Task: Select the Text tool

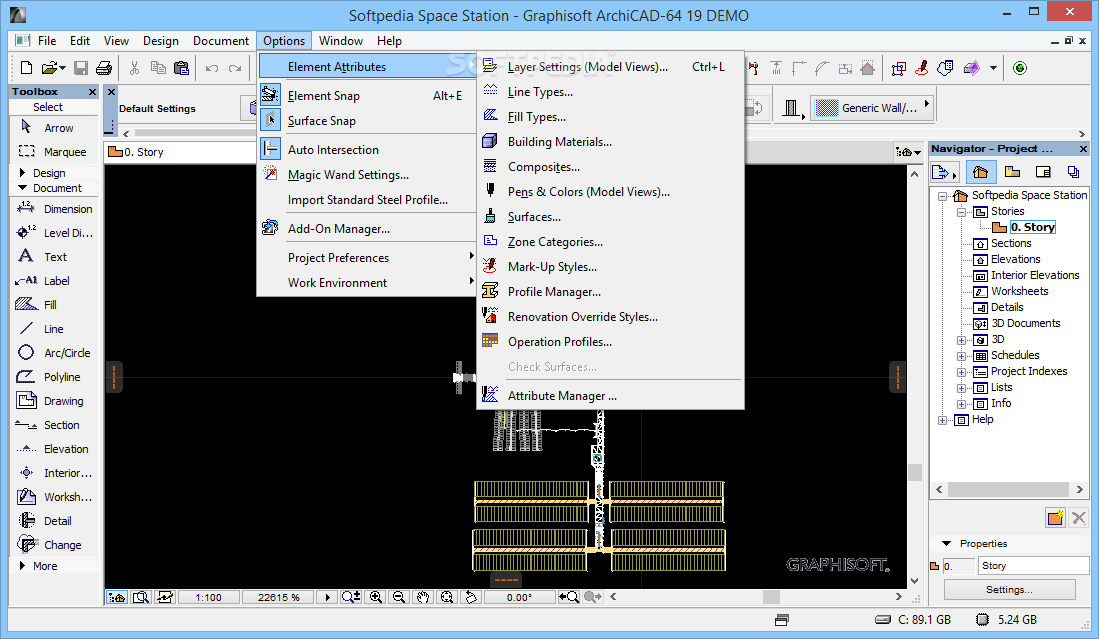Action: pos(54,256)
